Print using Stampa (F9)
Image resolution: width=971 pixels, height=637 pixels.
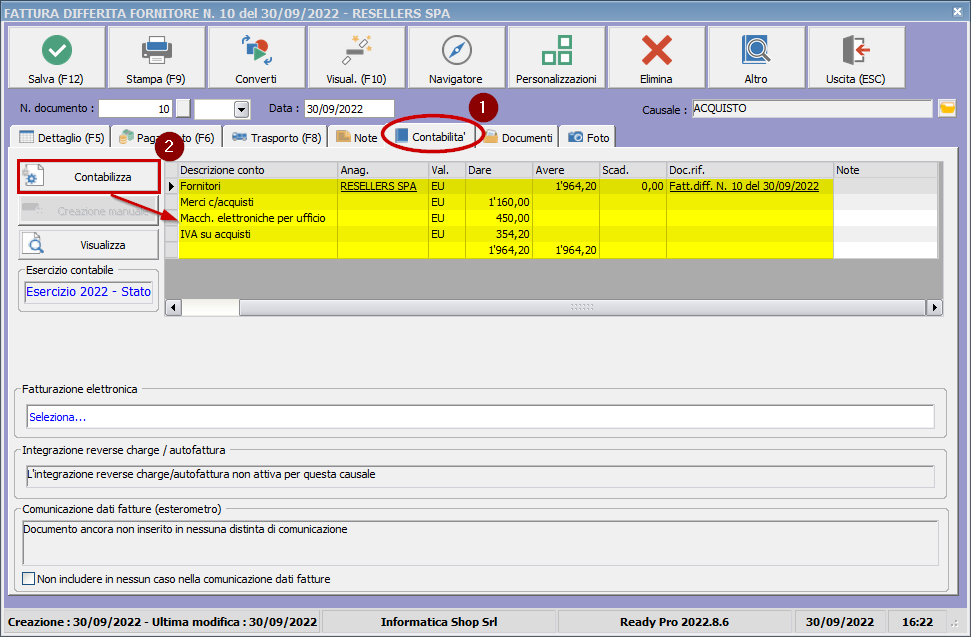tap(156, 58)
